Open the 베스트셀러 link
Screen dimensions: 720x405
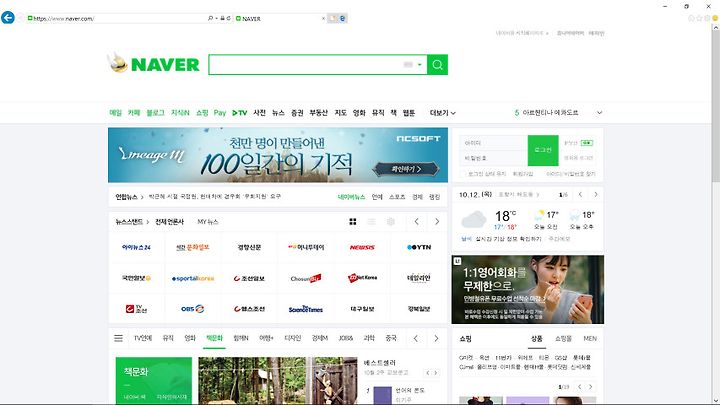(380, 363)
